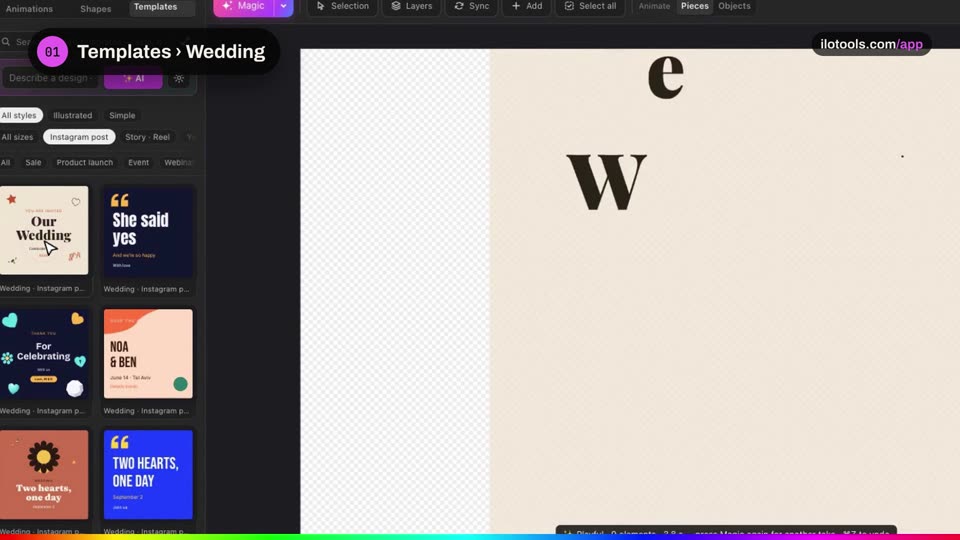The height and width of the screenshot is (540, 960).
Task: Click the Magic button
Action: [243, 7]
